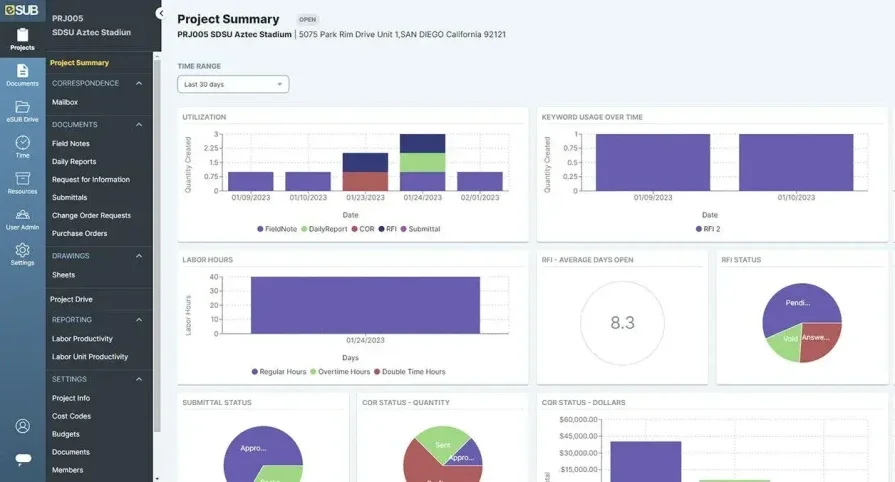Image resolution: width=895 pixels, height=482 pixels.
Task: Toggle COR series in Utilization legend
Action: 363,229
